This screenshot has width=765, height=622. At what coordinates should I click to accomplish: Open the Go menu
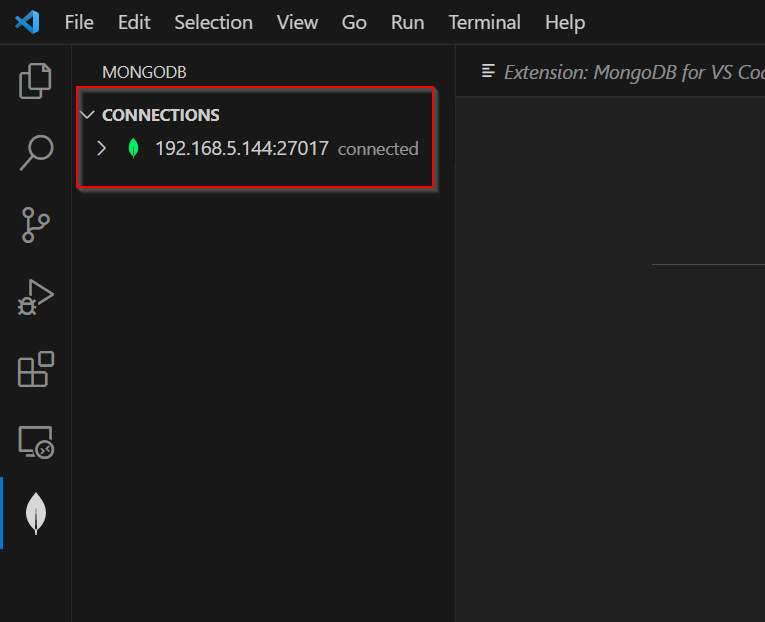click(x=354, y=22)
